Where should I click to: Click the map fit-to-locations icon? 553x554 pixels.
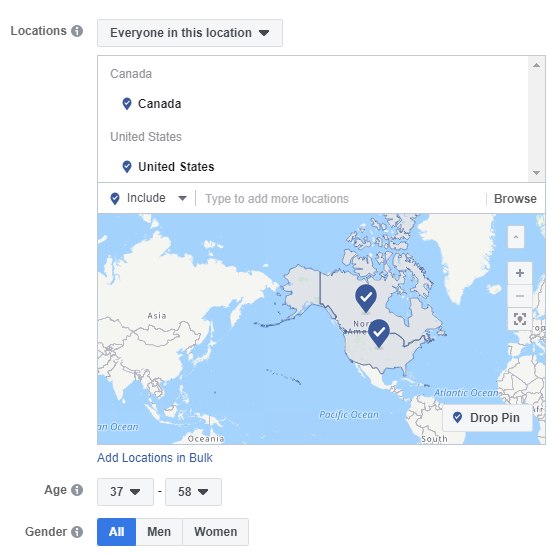coord(519,319)
